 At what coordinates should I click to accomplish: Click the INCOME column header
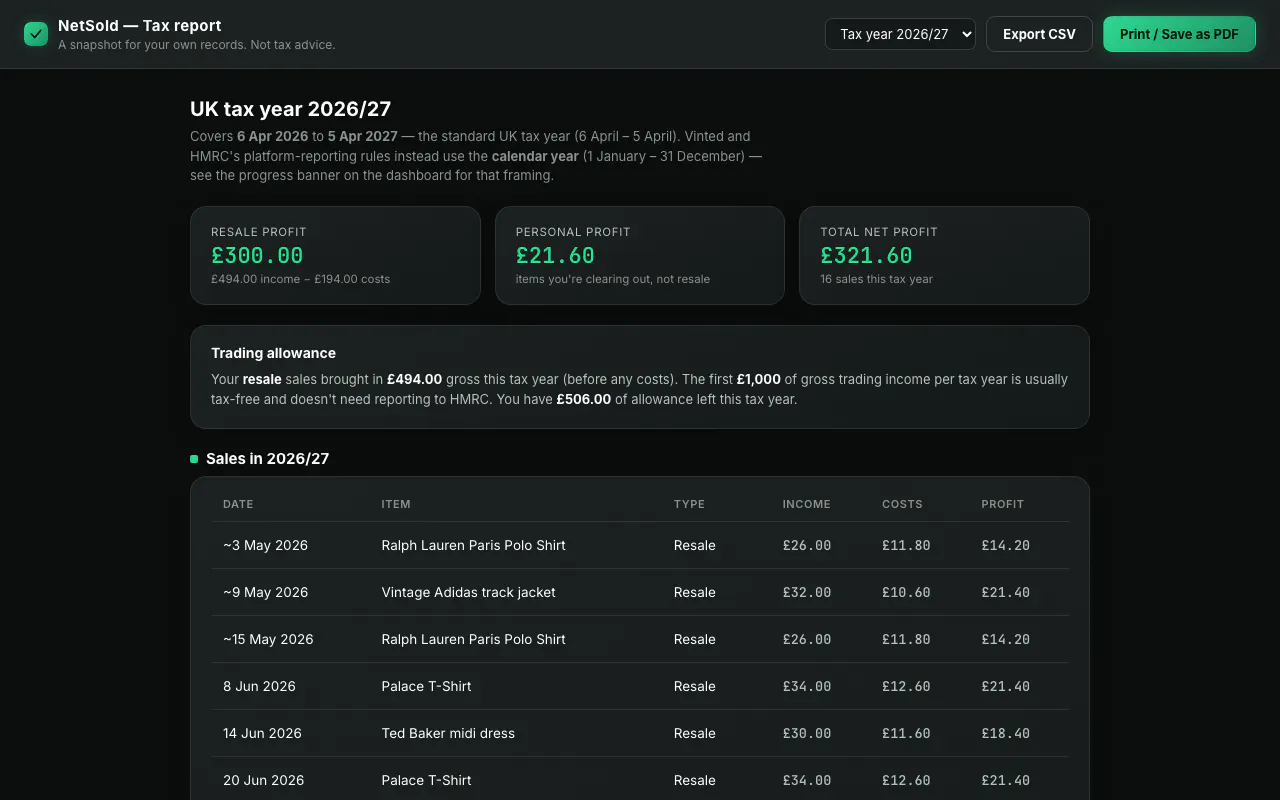tap(806, 504)
